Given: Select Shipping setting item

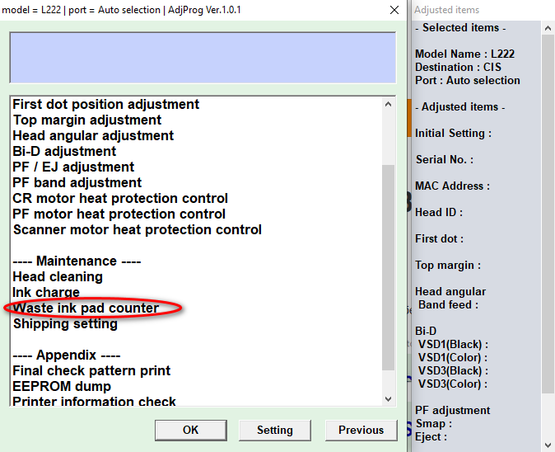Looking at the screenshot, I should coord(65,324).
